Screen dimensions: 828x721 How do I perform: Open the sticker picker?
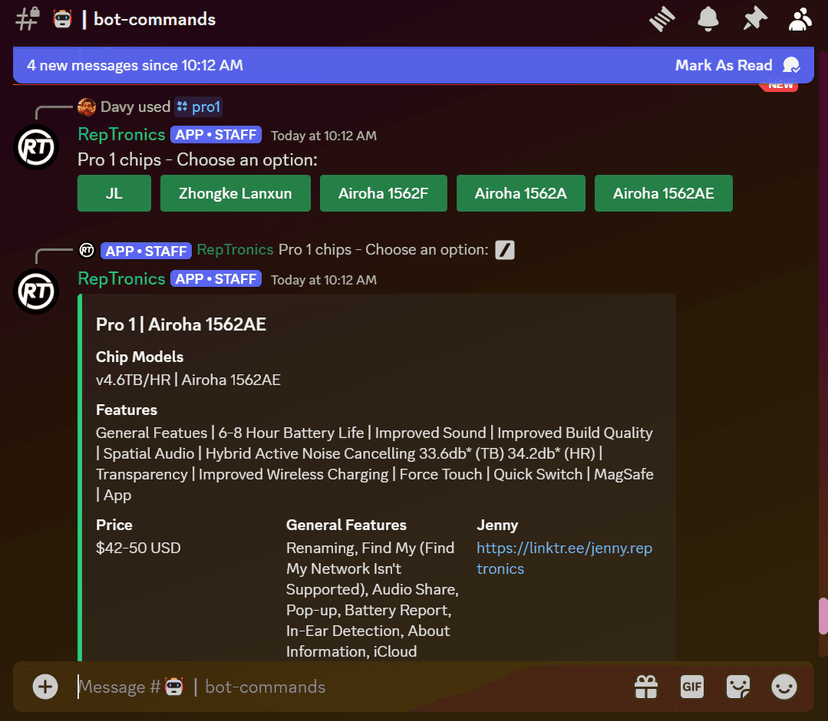coord(738,687)
